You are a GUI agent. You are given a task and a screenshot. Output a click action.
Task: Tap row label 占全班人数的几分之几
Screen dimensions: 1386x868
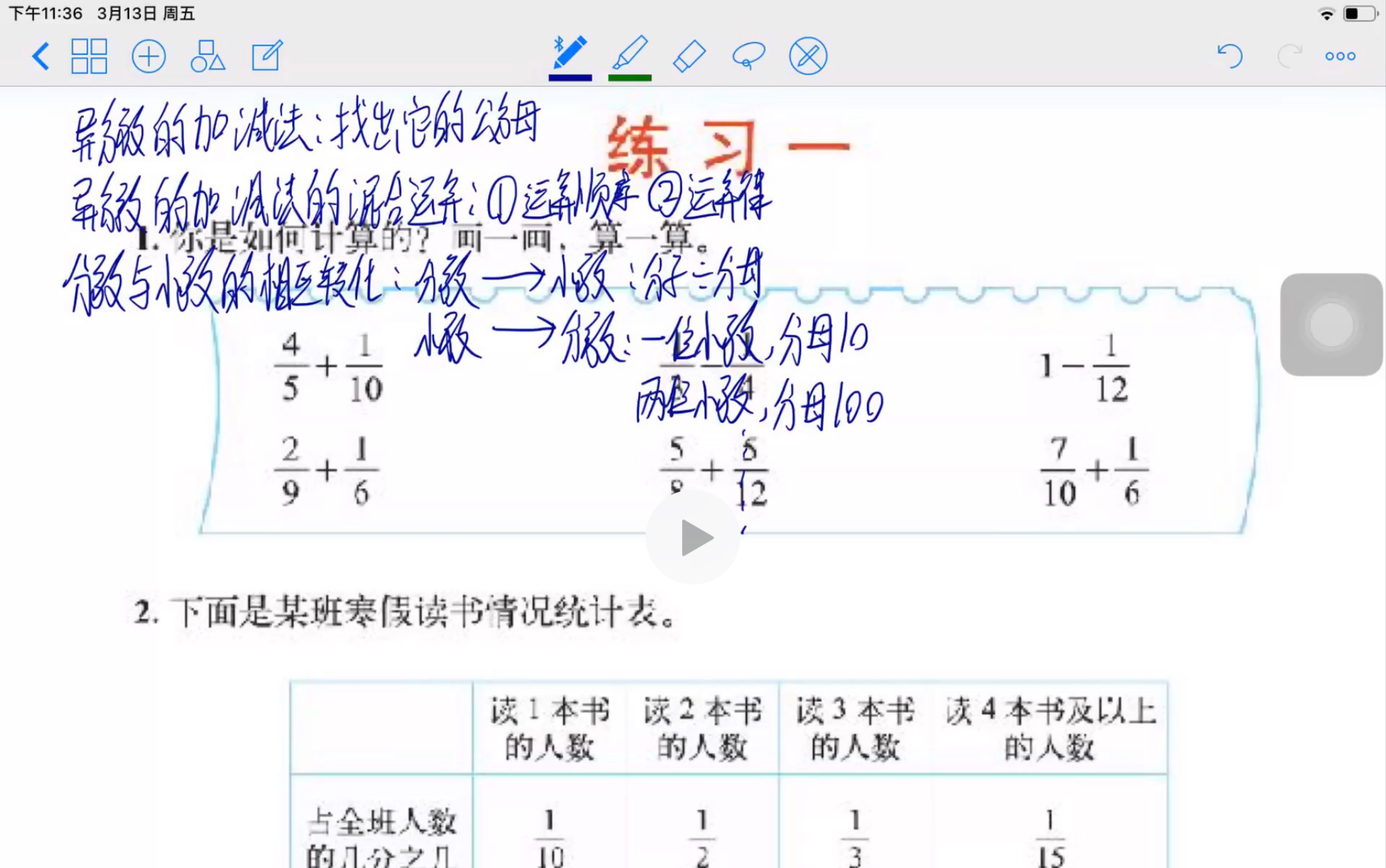(381, 838)
